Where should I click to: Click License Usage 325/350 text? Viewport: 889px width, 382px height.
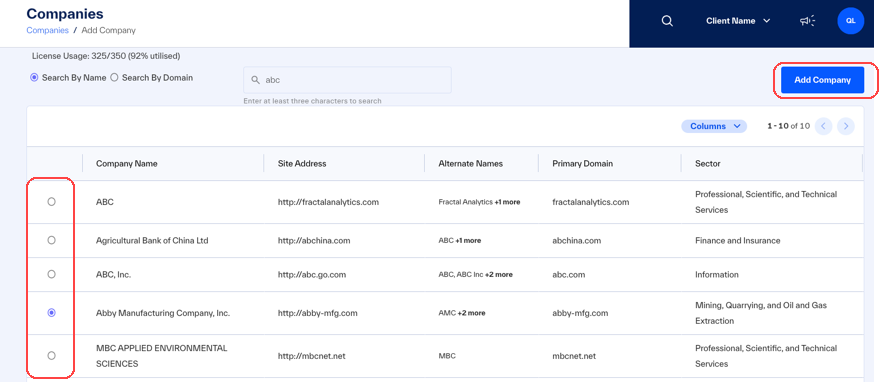point(106,56)
